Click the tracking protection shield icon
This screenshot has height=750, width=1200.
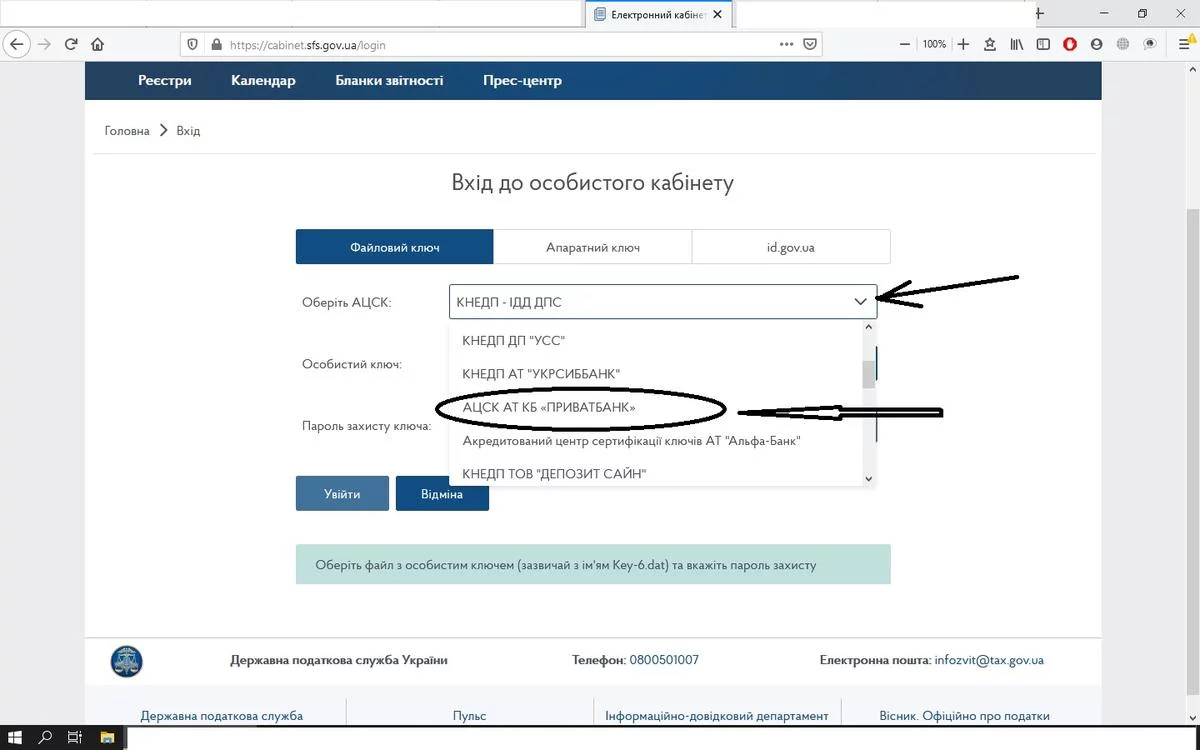coord(193,44)
